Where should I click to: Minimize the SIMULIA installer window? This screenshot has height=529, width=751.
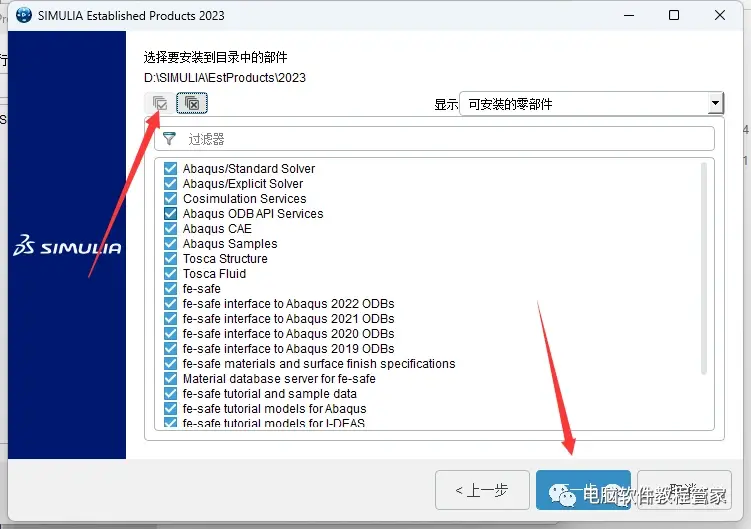click(x=629, y=15)
